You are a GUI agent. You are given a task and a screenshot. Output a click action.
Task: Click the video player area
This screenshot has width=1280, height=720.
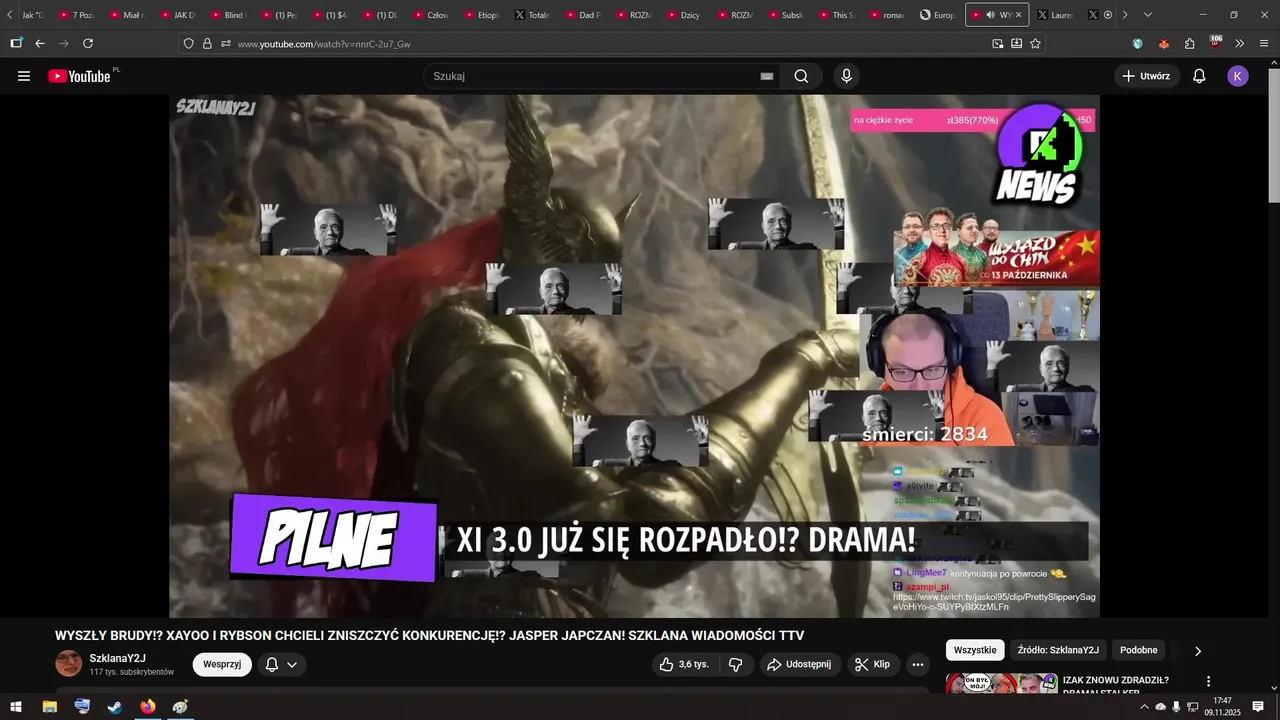pyautogui.click(x=634, y=356)
